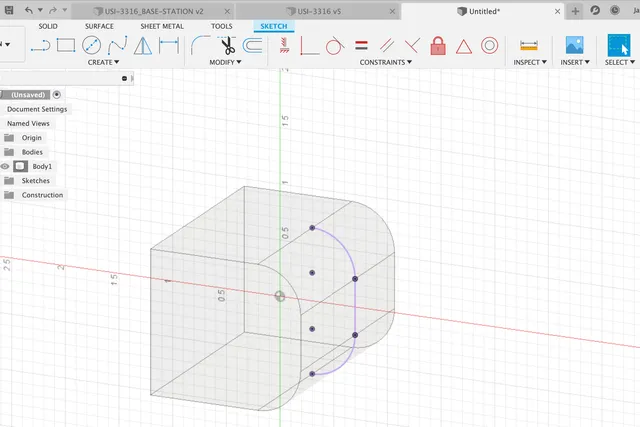Open the redo history dropdown arrow
The image size is (640, 427).
click(x=64, y=10)
